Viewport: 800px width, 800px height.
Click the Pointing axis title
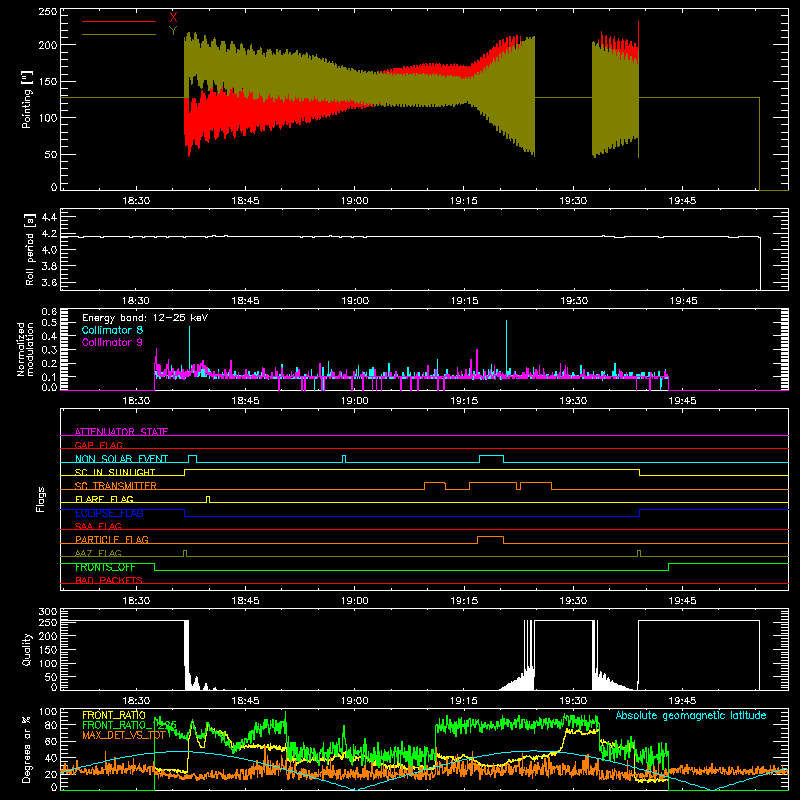click(27, 99)
